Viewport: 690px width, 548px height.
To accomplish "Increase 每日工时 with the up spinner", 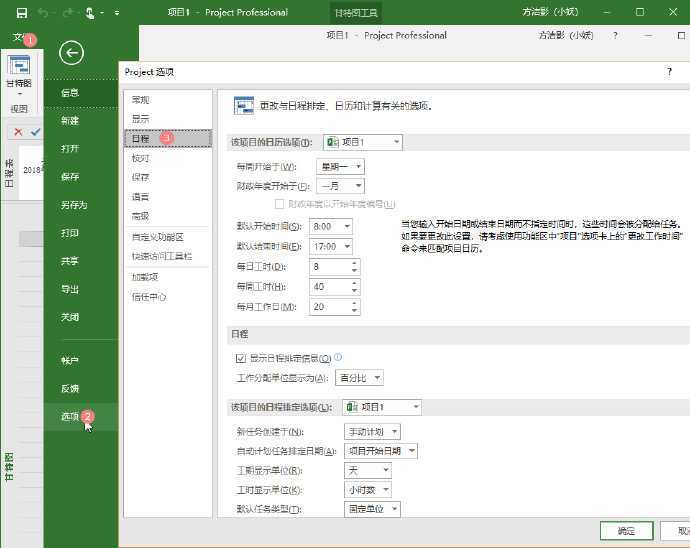I will pos(354,263).
